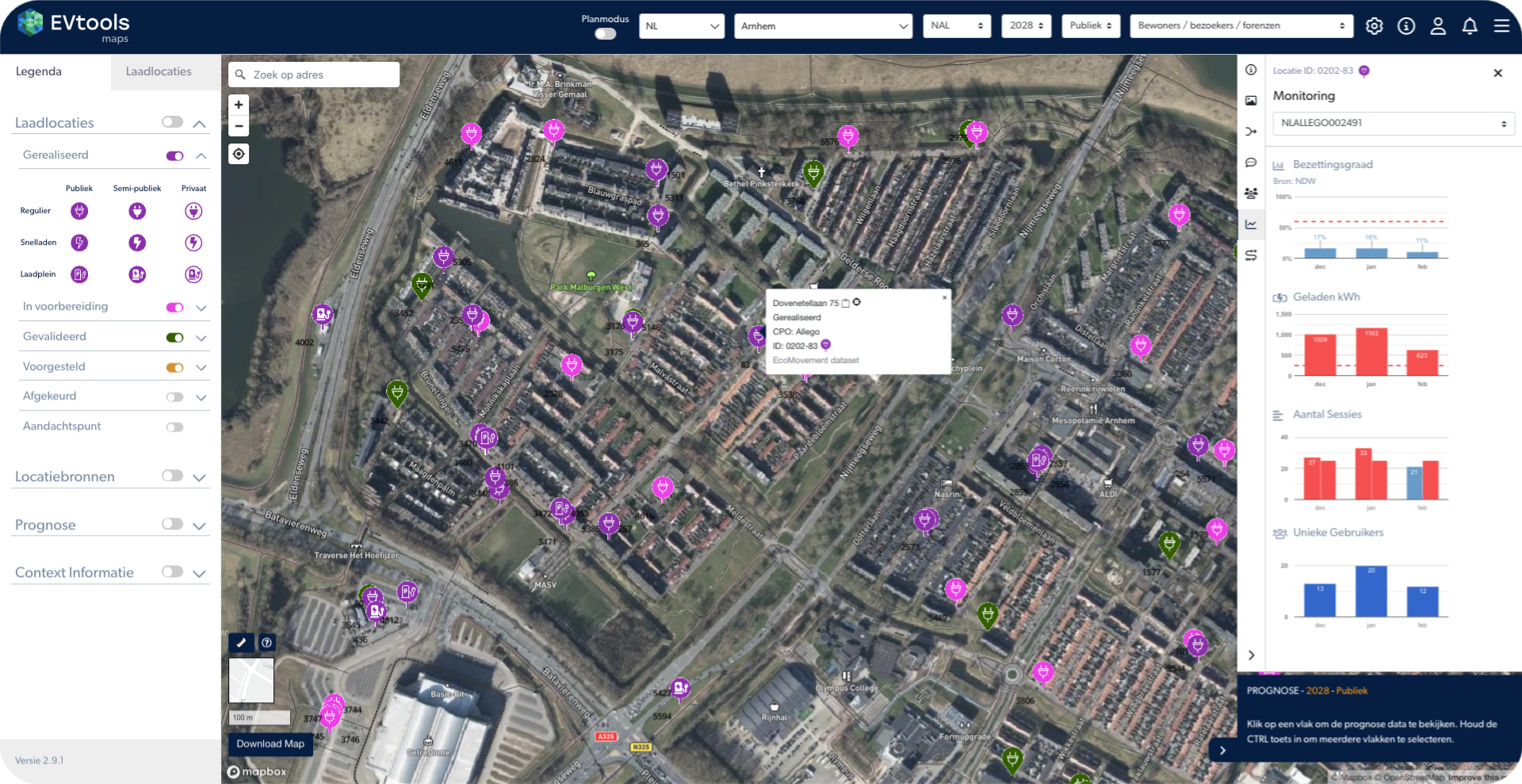The width and height of the screenshot is (1522, 784).
Task: Click the Download Map button
Action: (270, 744)
